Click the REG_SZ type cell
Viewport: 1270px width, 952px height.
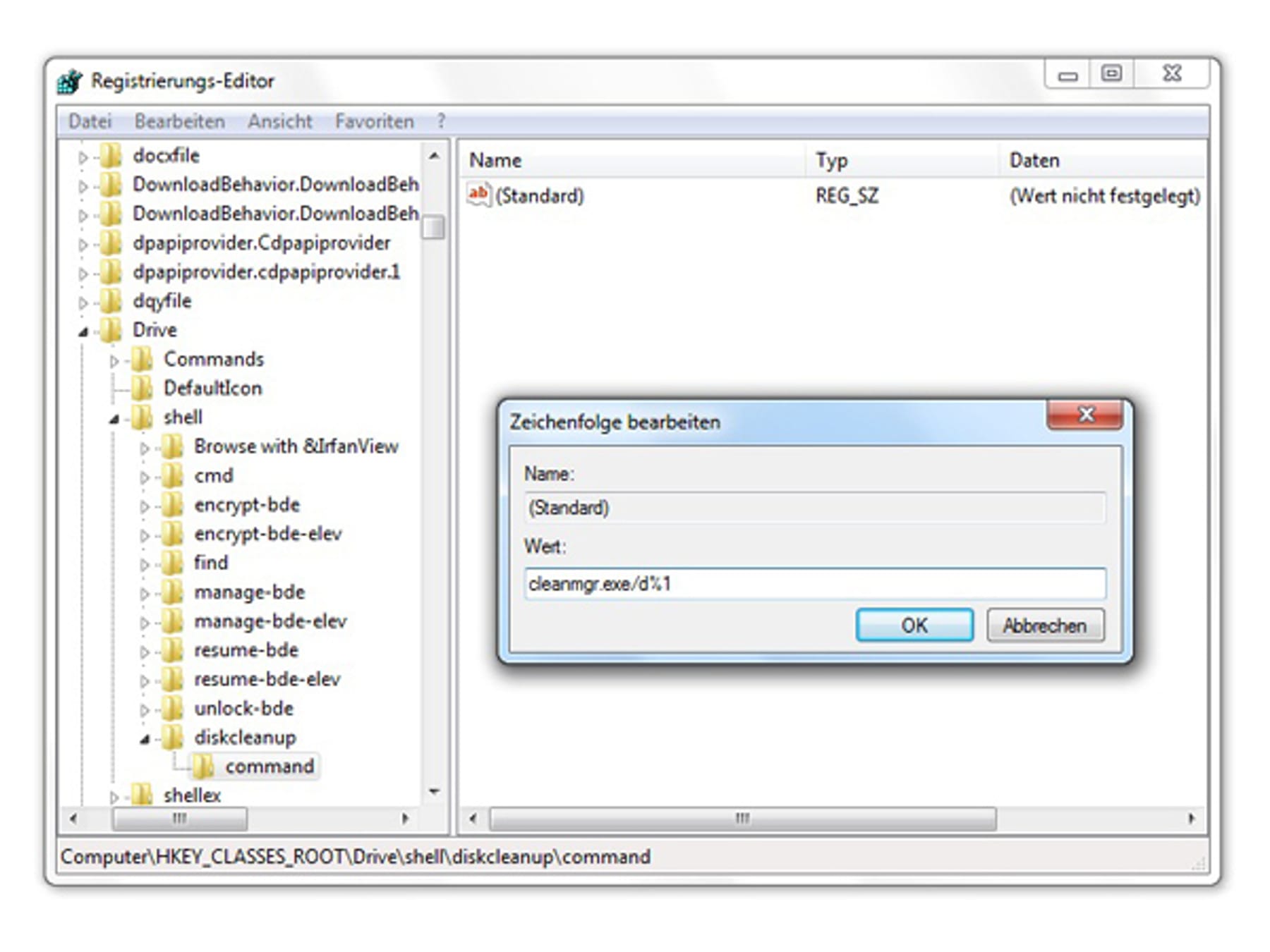point(847,195)
